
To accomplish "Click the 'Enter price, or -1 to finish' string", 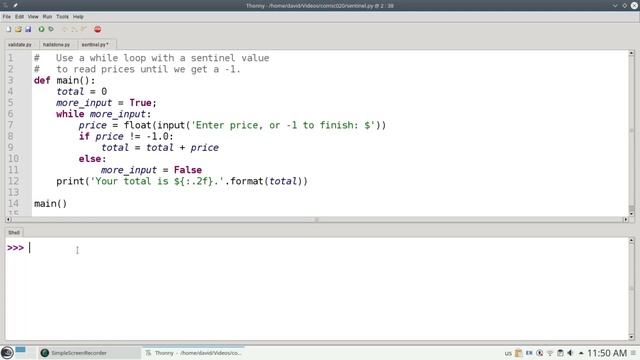I will coord(283,125).
